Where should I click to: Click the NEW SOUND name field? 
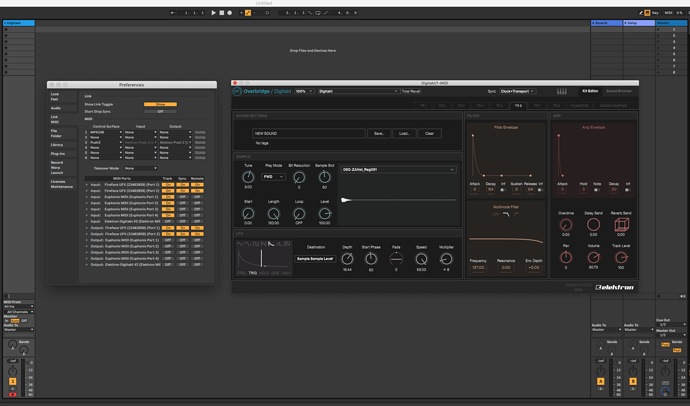point(308,133)
